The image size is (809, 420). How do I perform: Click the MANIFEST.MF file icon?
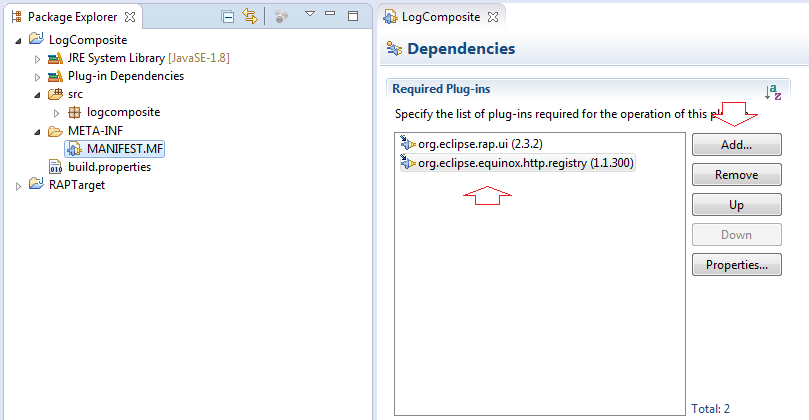(x=74, y=149)
